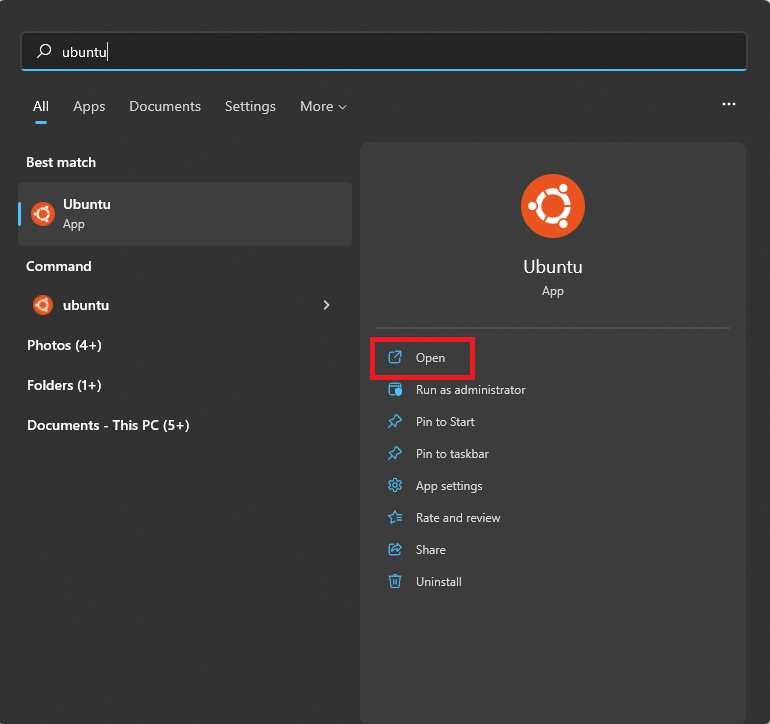Select the Ubuntu App best match
The width and height of the screenshot is (770, 724).
tap(185, 214)
